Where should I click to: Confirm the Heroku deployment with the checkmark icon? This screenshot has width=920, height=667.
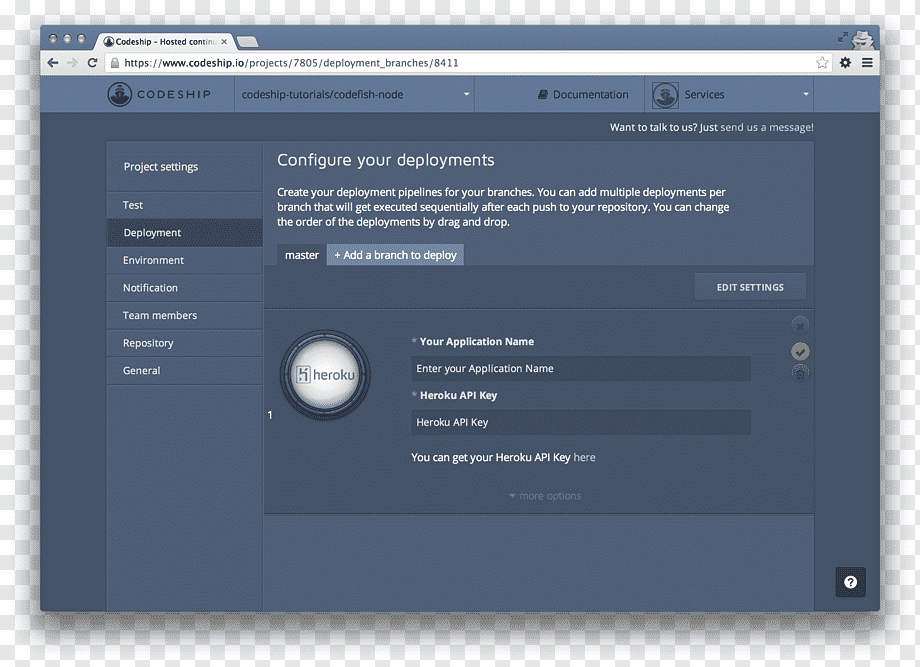pos(800,351)
